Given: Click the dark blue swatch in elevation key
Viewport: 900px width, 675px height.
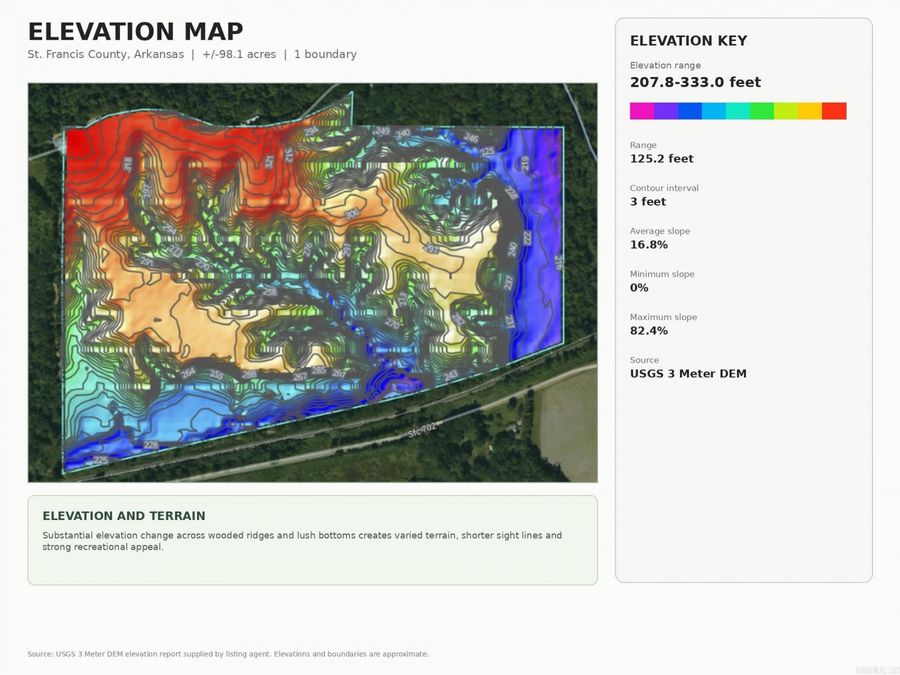Looking at the screenshot, I should [690, 111].
